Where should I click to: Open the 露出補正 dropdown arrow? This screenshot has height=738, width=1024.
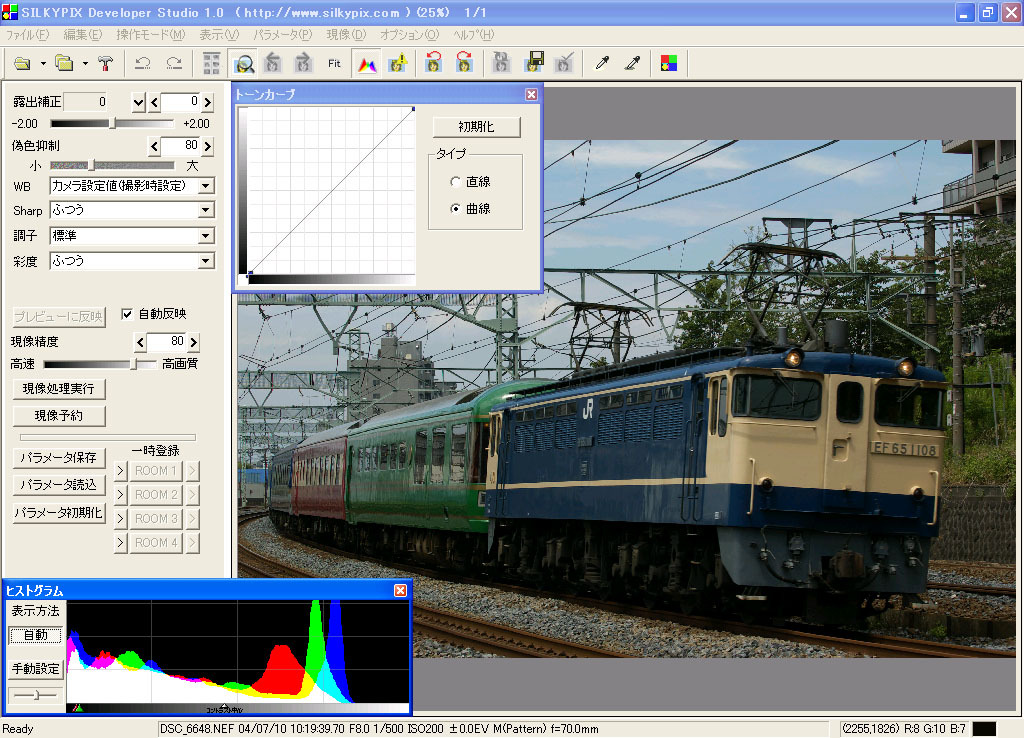[138, 102]
